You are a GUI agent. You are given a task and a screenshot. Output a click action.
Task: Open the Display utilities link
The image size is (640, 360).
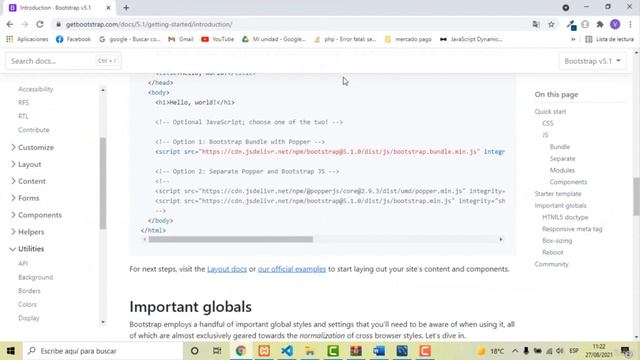tap(29, 318)
